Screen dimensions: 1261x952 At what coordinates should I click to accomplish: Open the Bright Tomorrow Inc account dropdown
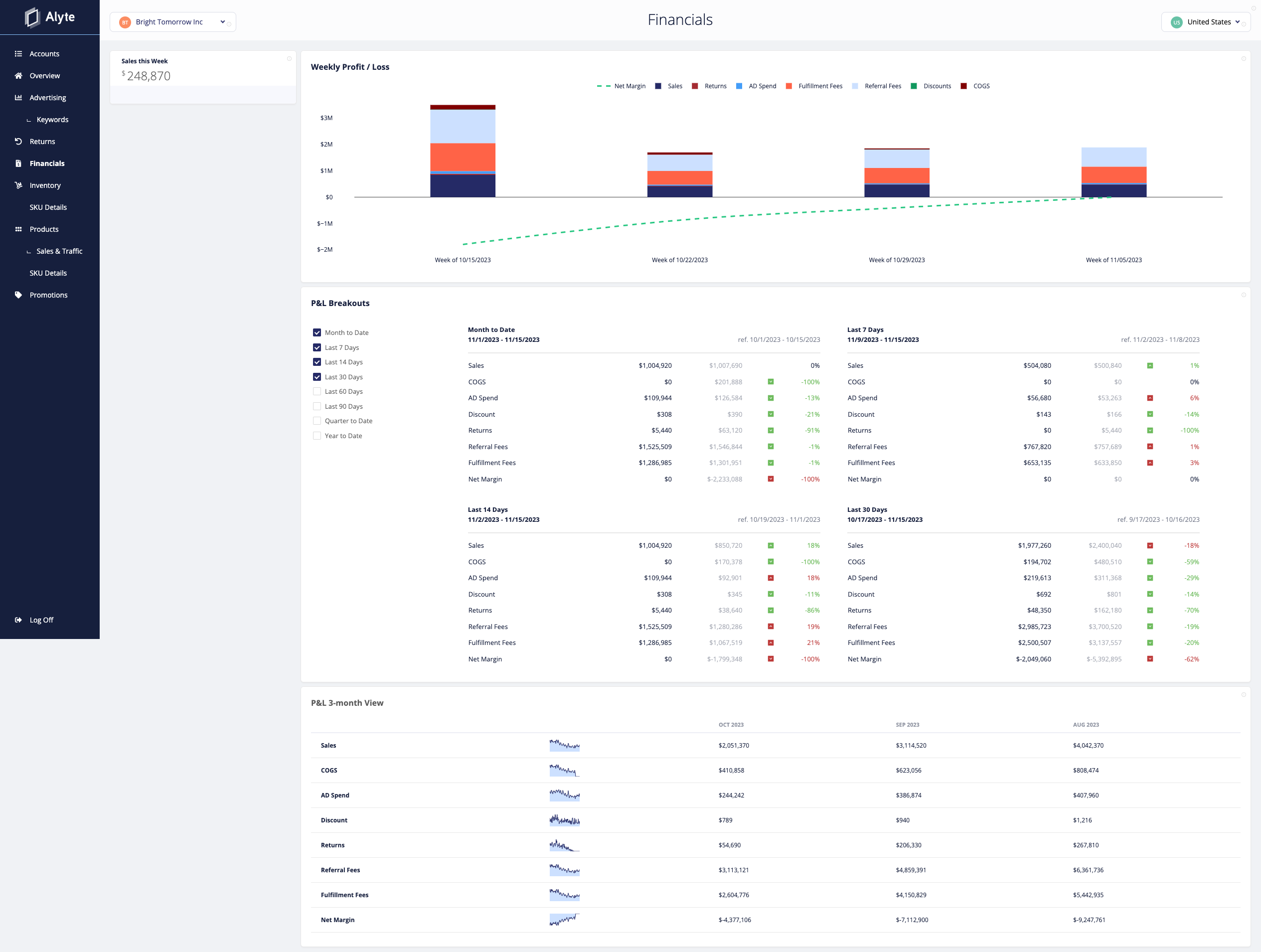[173, 22]
